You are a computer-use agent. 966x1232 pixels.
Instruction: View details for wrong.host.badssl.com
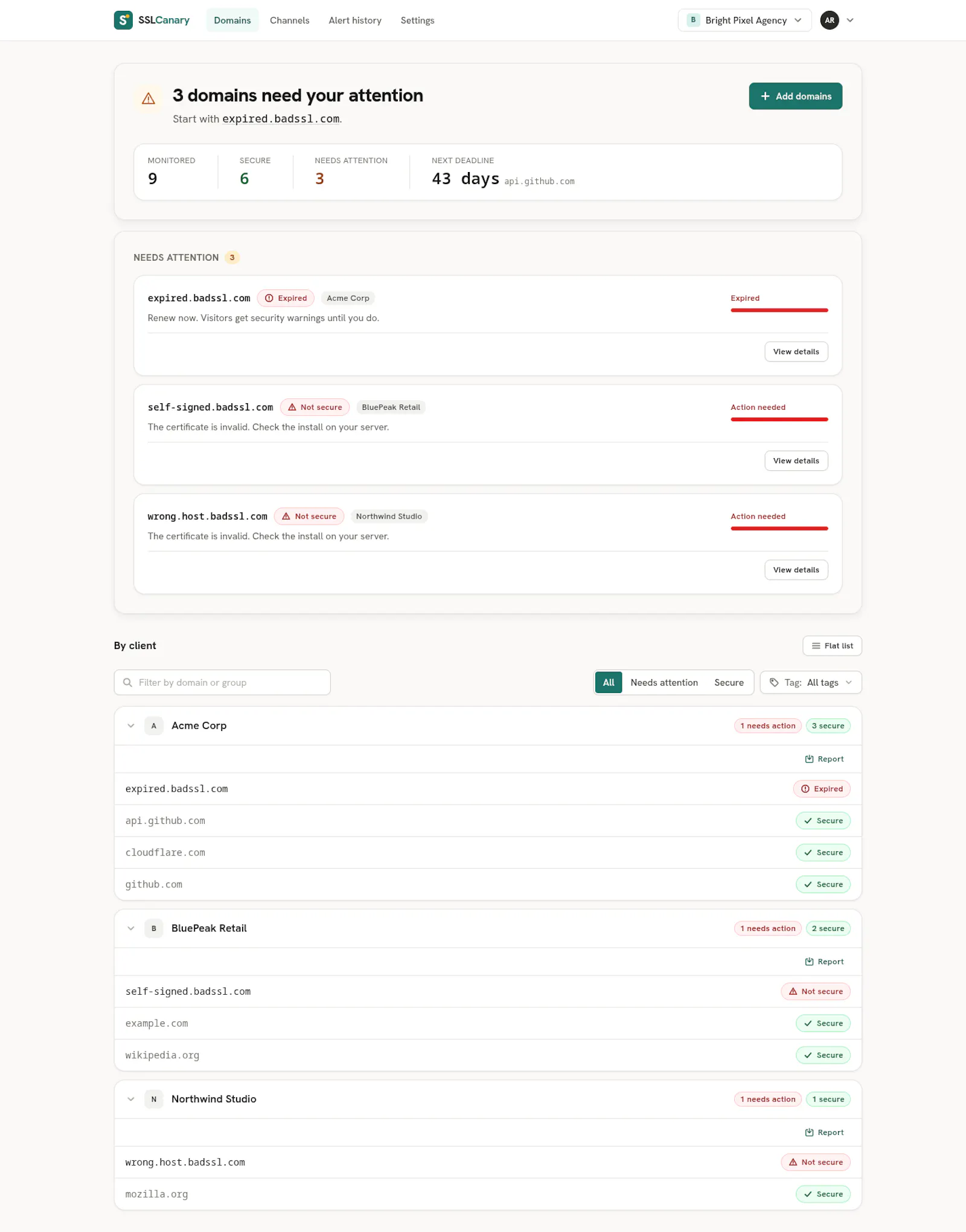[796, 570]
